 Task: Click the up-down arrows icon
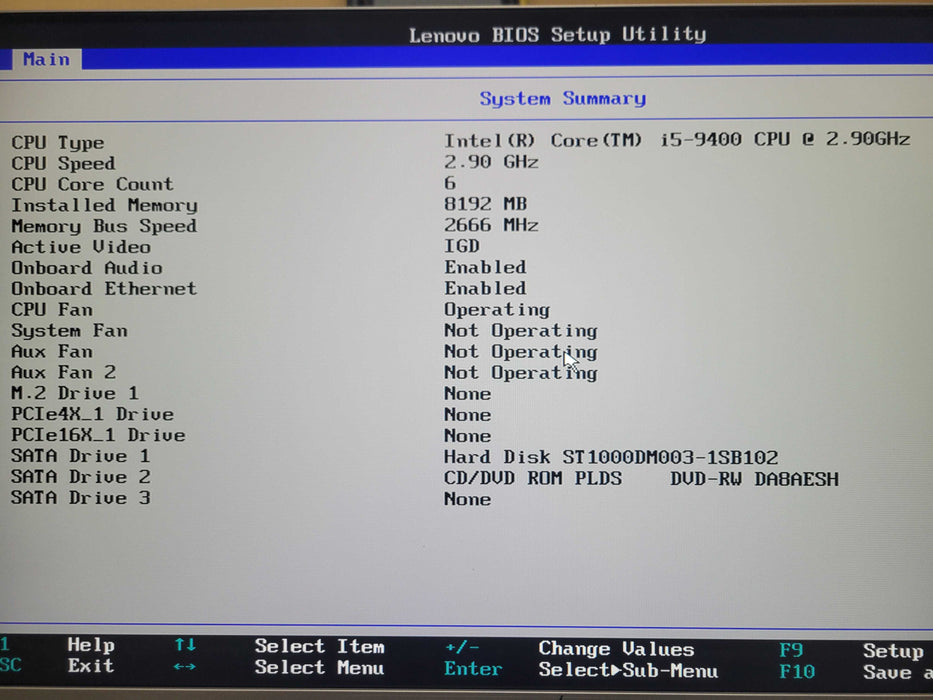185,645
